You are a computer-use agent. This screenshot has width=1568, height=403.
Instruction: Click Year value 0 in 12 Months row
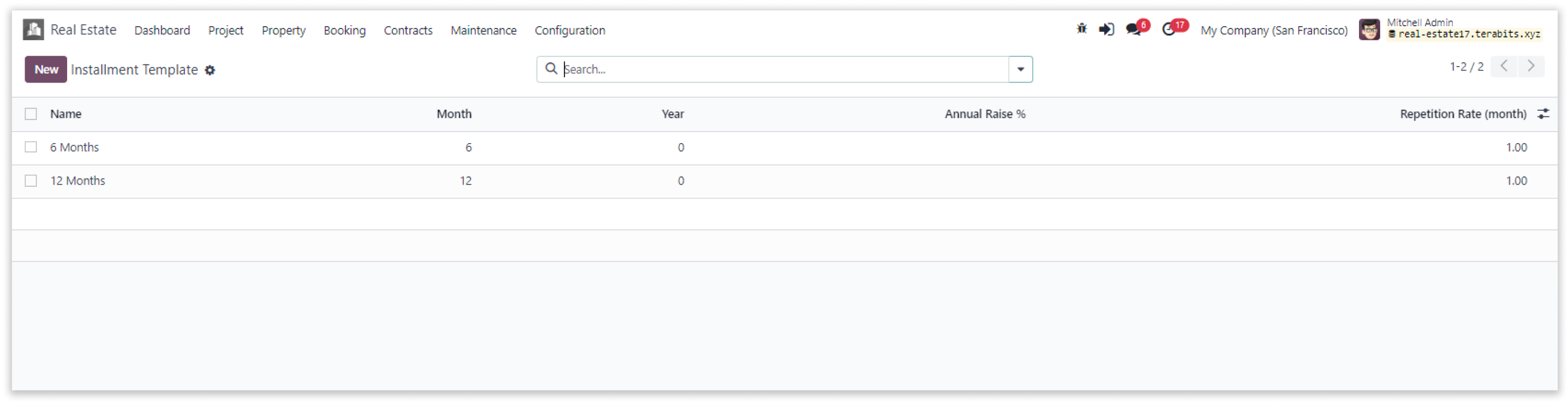pyautogui.click(x=681, y=181)
